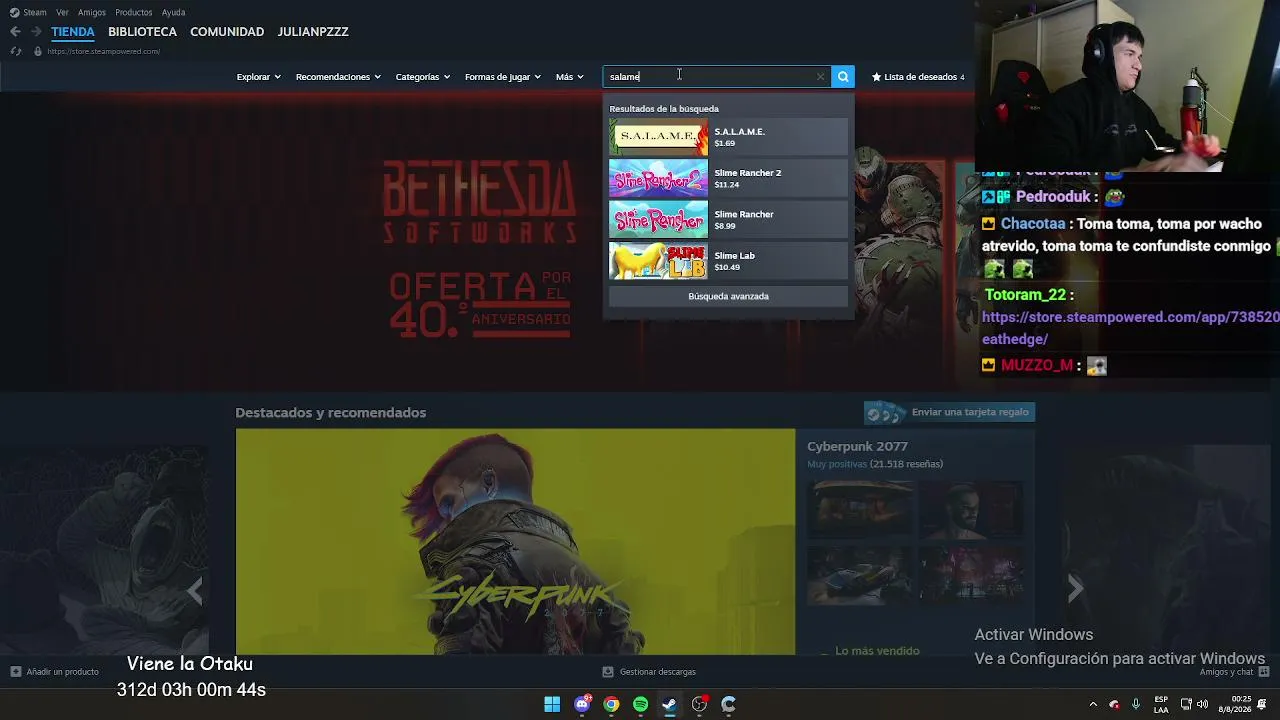The image size is (1280, 720).
Task: Open the steampowered link in chat
Action: tap(1131, 328)
